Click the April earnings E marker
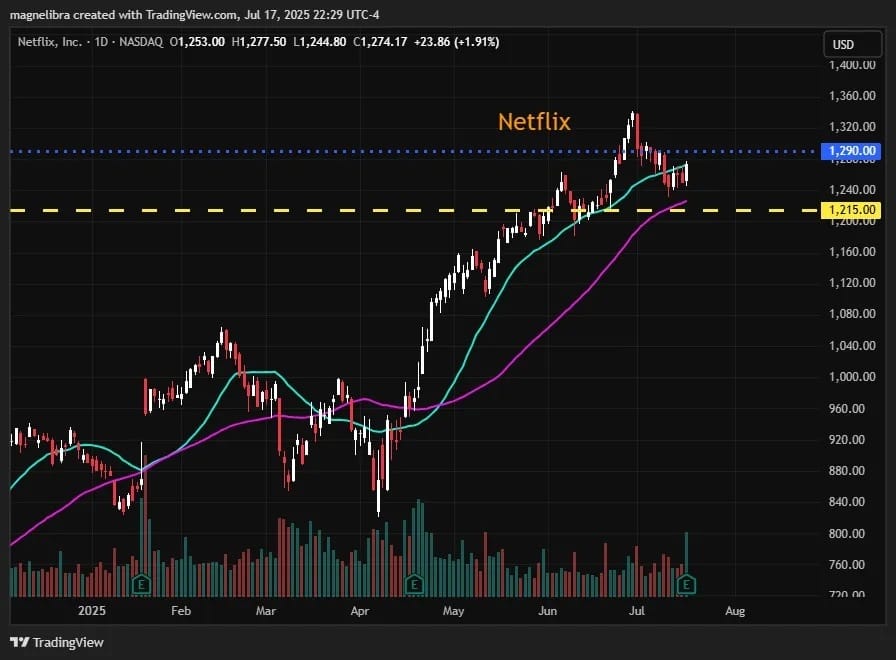 pos(414,584)
